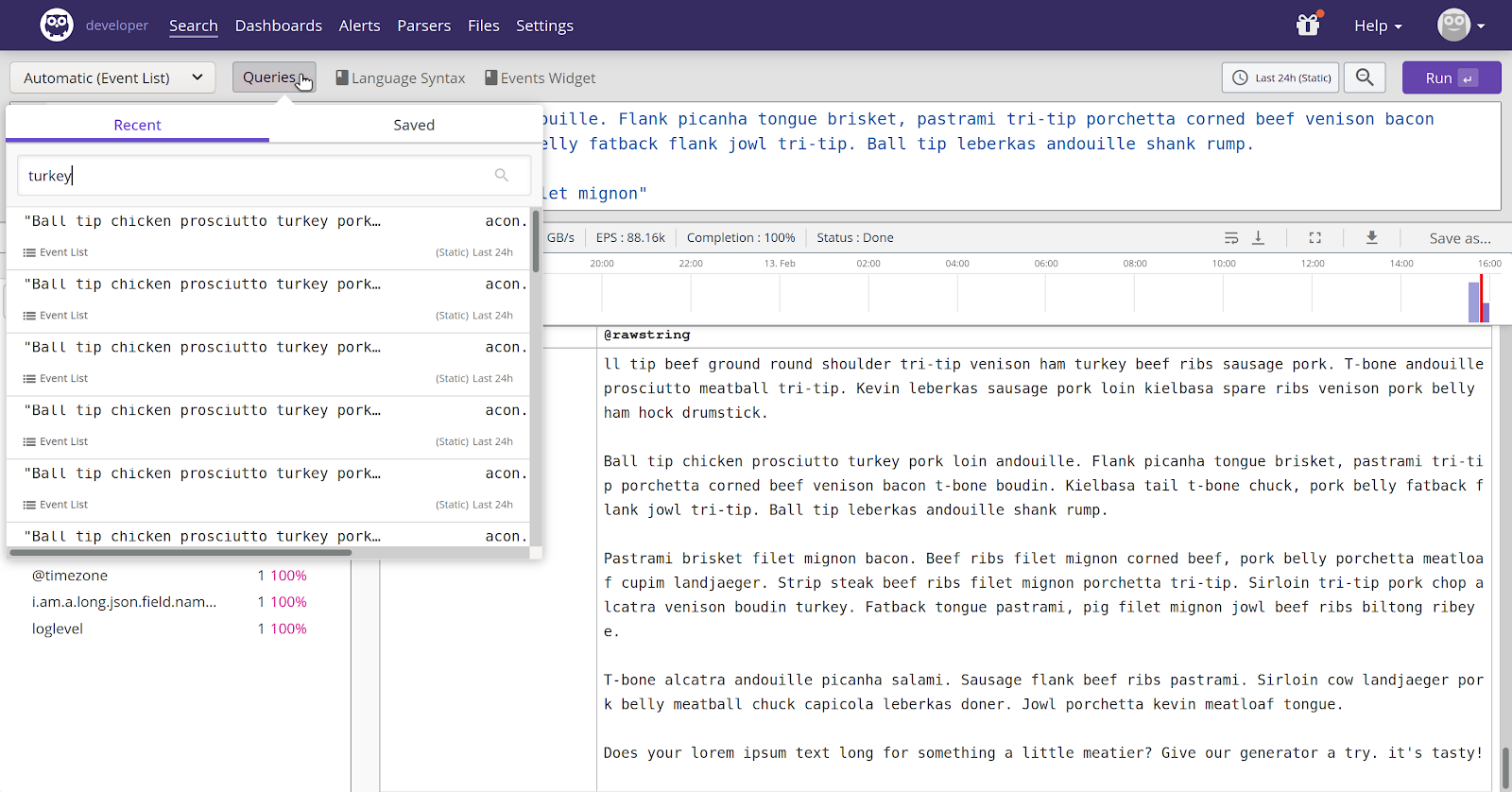Click the 100% value next to loglevel
The height and width of the screenshot is (792, 1512).
click(289, 628)
